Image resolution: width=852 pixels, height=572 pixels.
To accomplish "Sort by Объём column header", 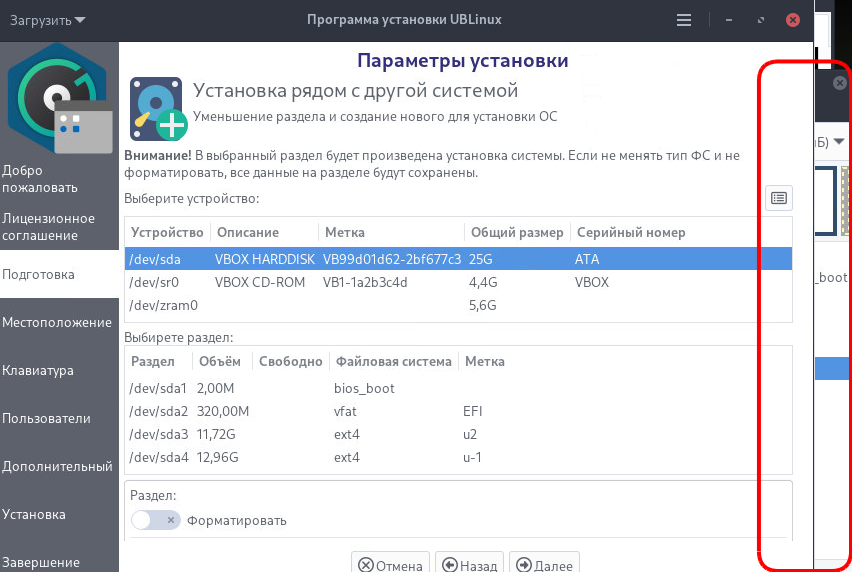I will 222,361.
